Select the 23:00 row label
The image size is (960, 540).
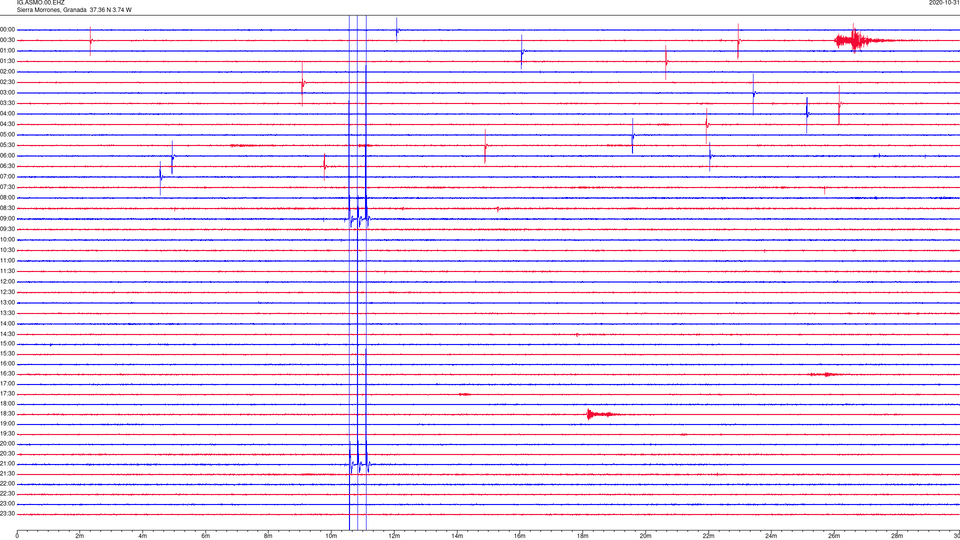pos(7,504)
